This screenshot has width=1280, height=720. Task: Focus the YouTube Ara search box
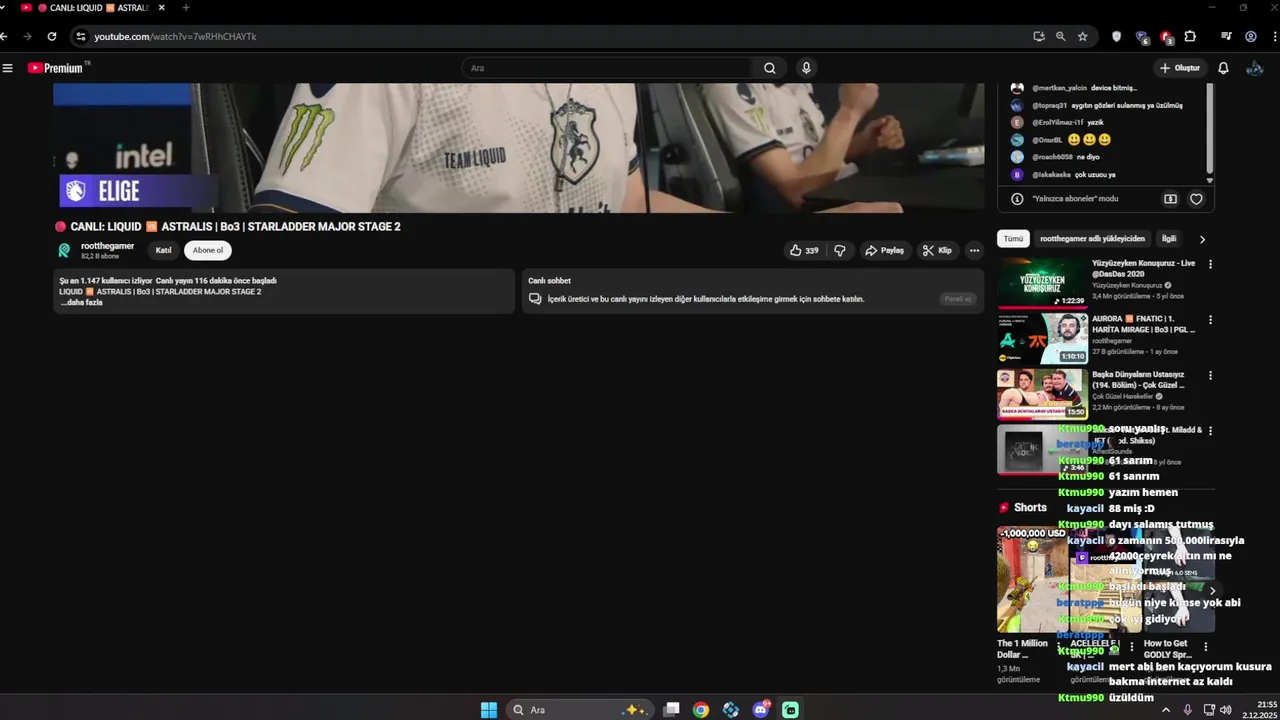[608, 68]
